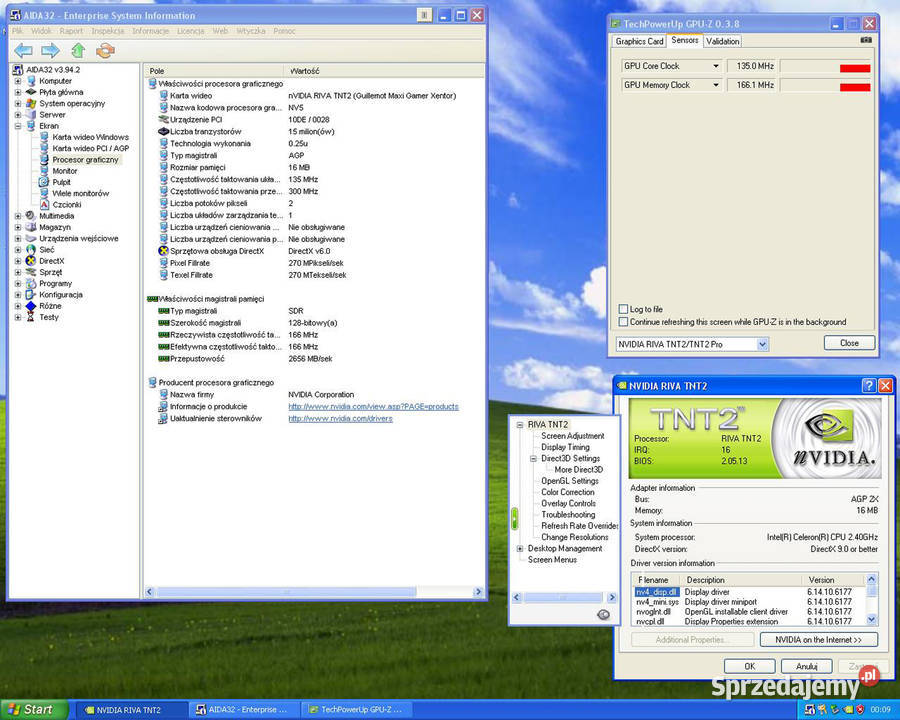Select the DirectX tree icon
This screenshot has width=900, height=720.
click(x=31, y=261)
